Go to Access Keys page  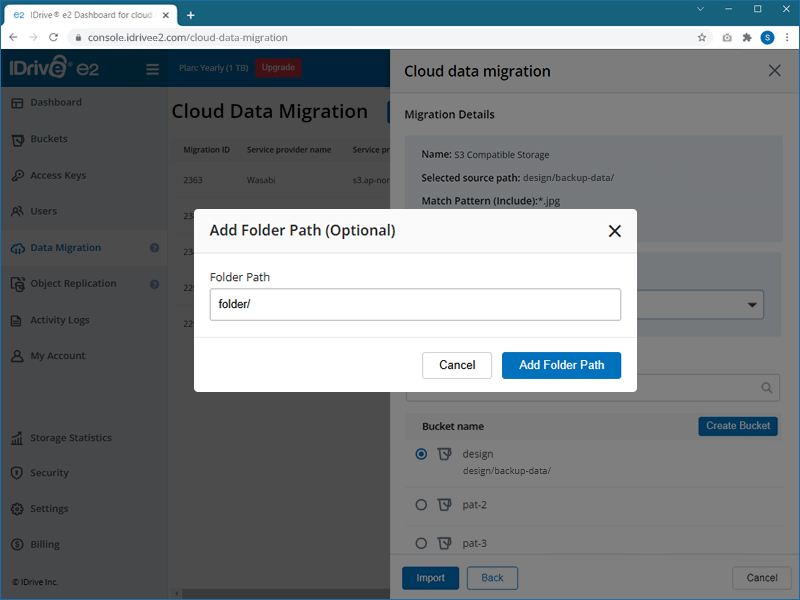tap(58, 176)
